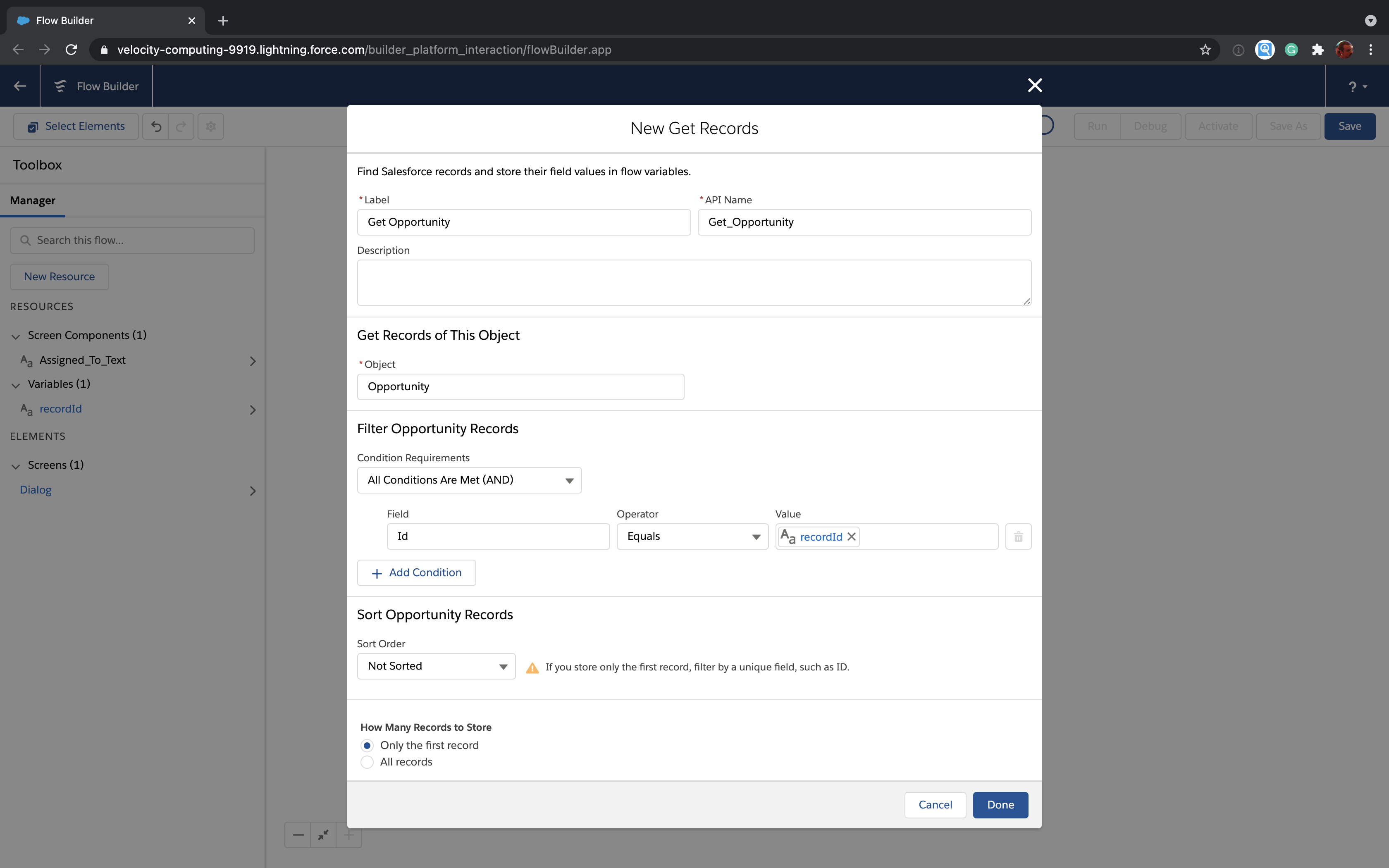This screenshot has width=1389, height=868.
Task: Click the redo icon in the toolbar
Action: 180,126
